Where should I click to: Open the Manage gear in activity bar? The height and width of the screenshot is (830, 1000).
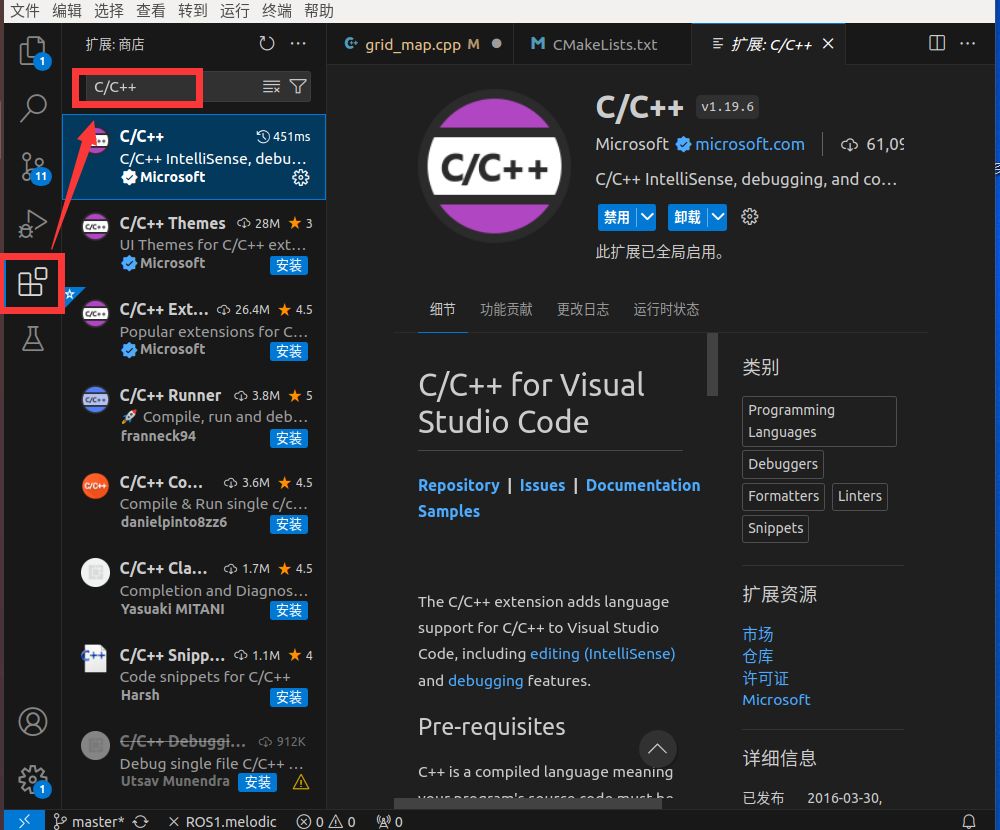point(33,780)
